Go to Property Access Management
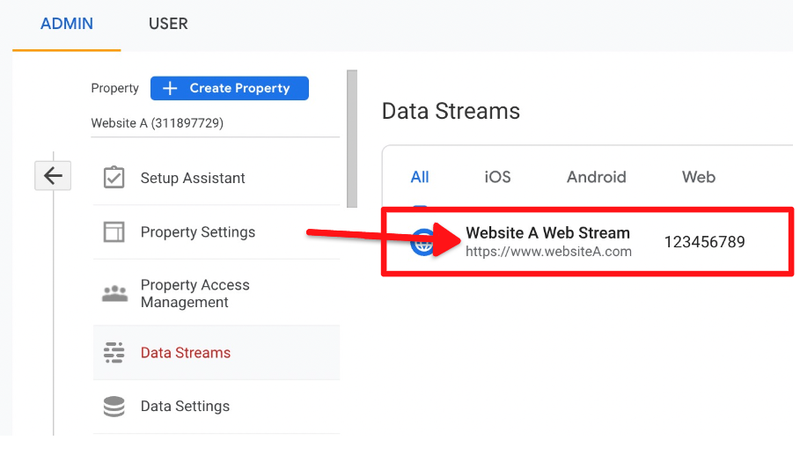 tap(195, 293)
